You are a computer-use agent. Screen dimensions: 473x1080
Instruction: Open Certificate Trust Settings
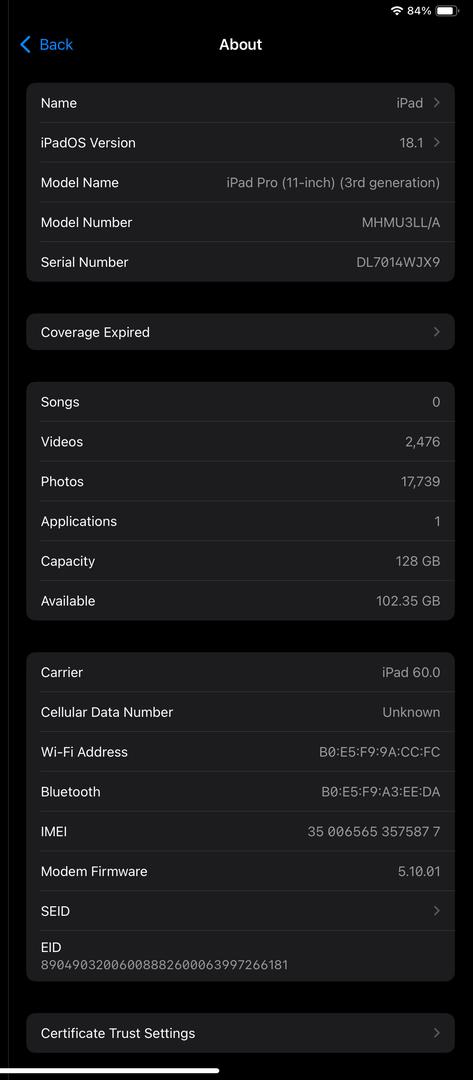point(240,1033)
